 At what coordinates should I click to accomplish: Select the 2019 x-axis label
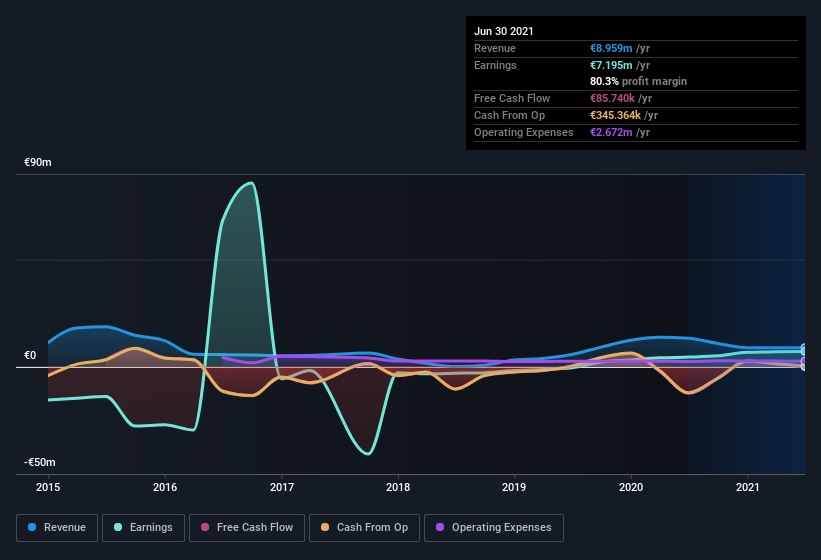point(514,487)
